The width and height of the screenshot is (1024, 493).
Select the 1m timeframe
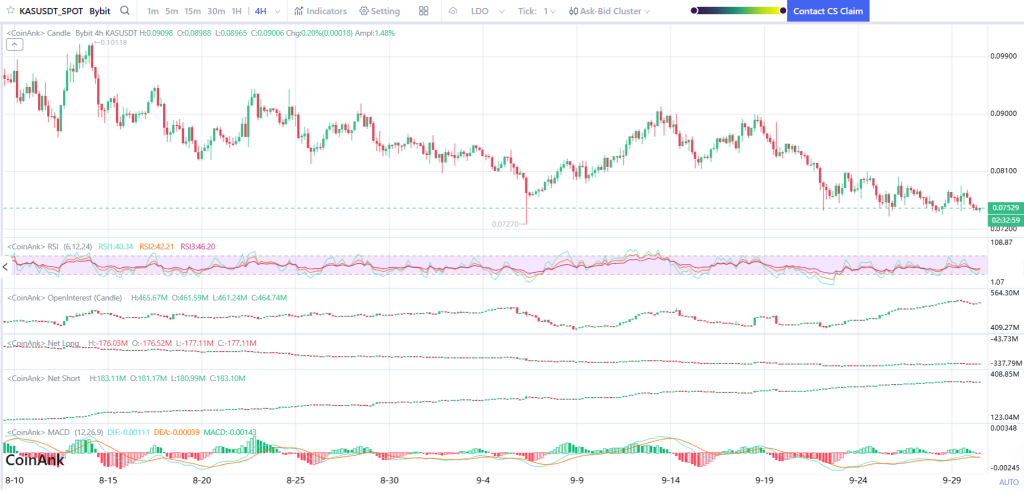[x=152, y=11]
